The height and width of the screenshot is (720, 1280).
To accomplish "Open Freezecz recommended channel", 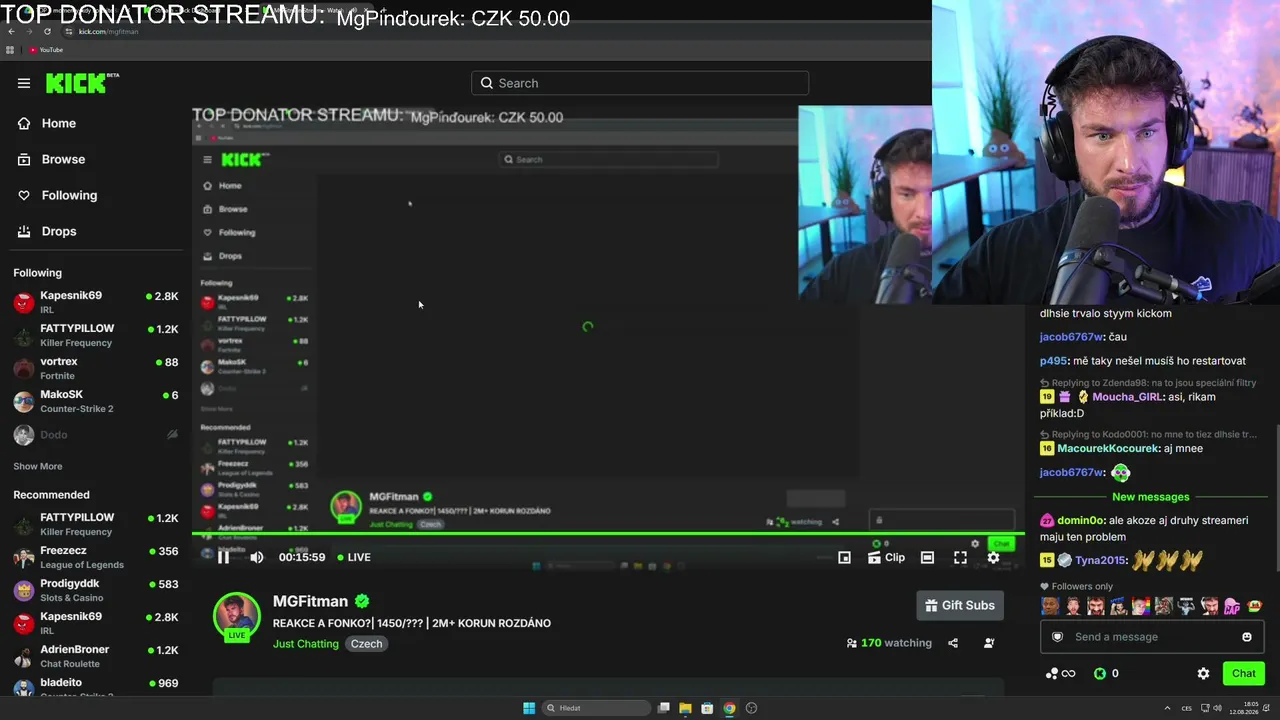I will (x=95, y=557).
